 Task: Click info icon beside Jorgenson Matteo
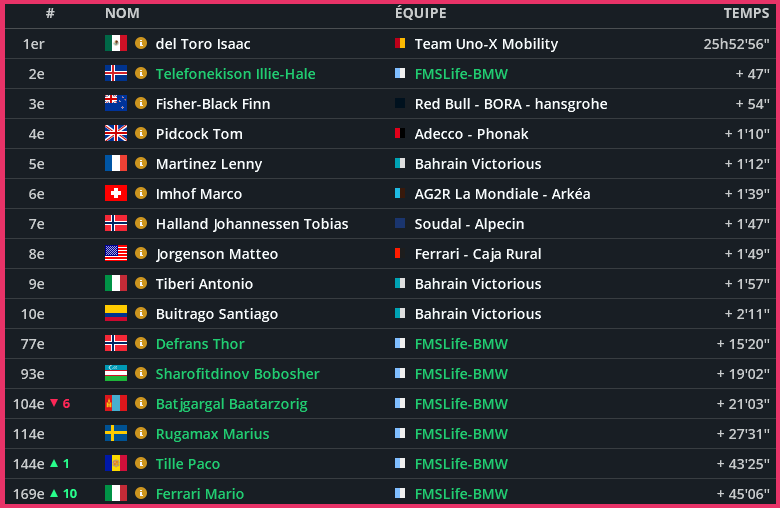point(141,254)
